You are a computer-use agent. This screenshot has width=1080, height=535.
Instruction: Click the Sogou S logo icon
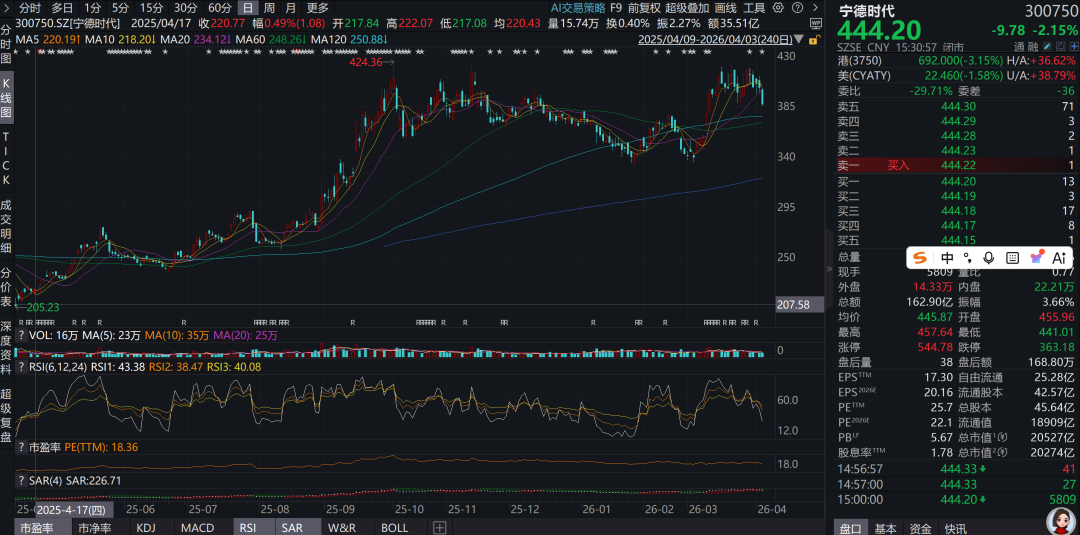[x=921, y=258]
